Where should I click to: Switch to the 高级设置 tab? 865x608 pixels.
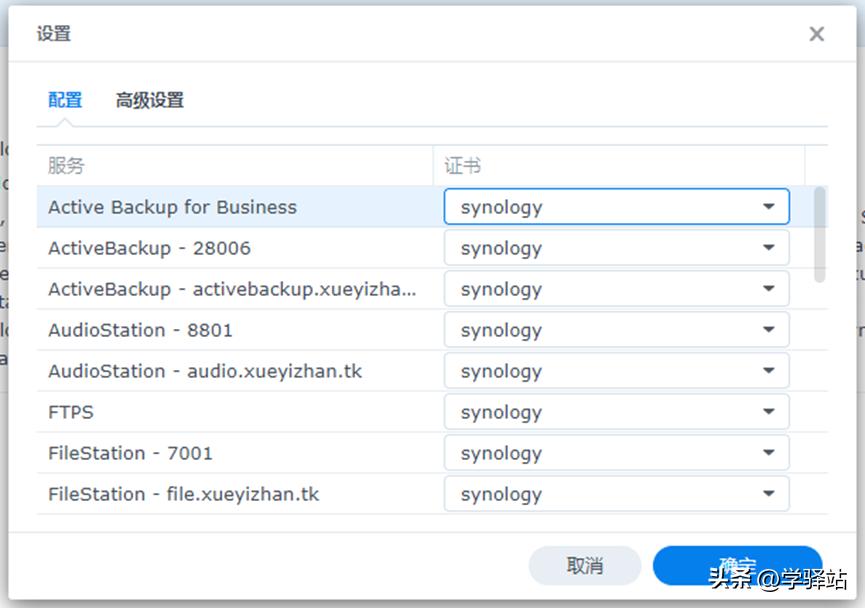[148, 100]
